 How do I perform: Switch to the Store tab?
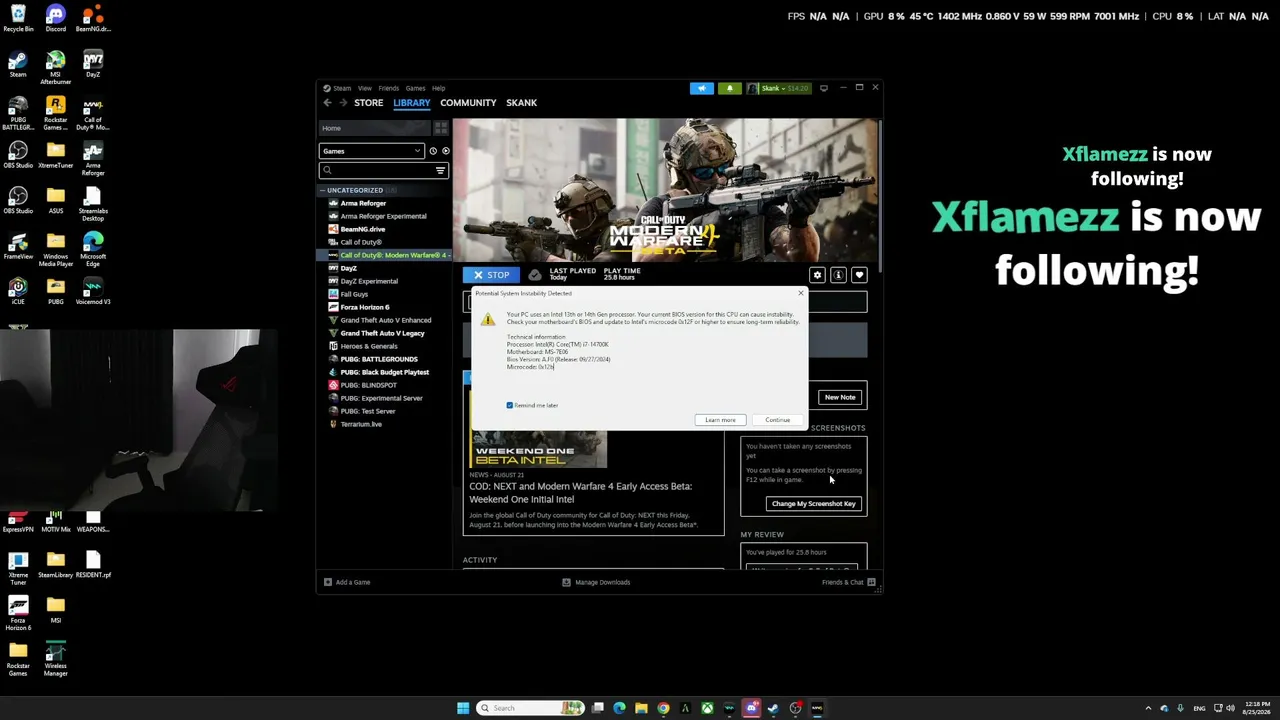click(368, 103)
